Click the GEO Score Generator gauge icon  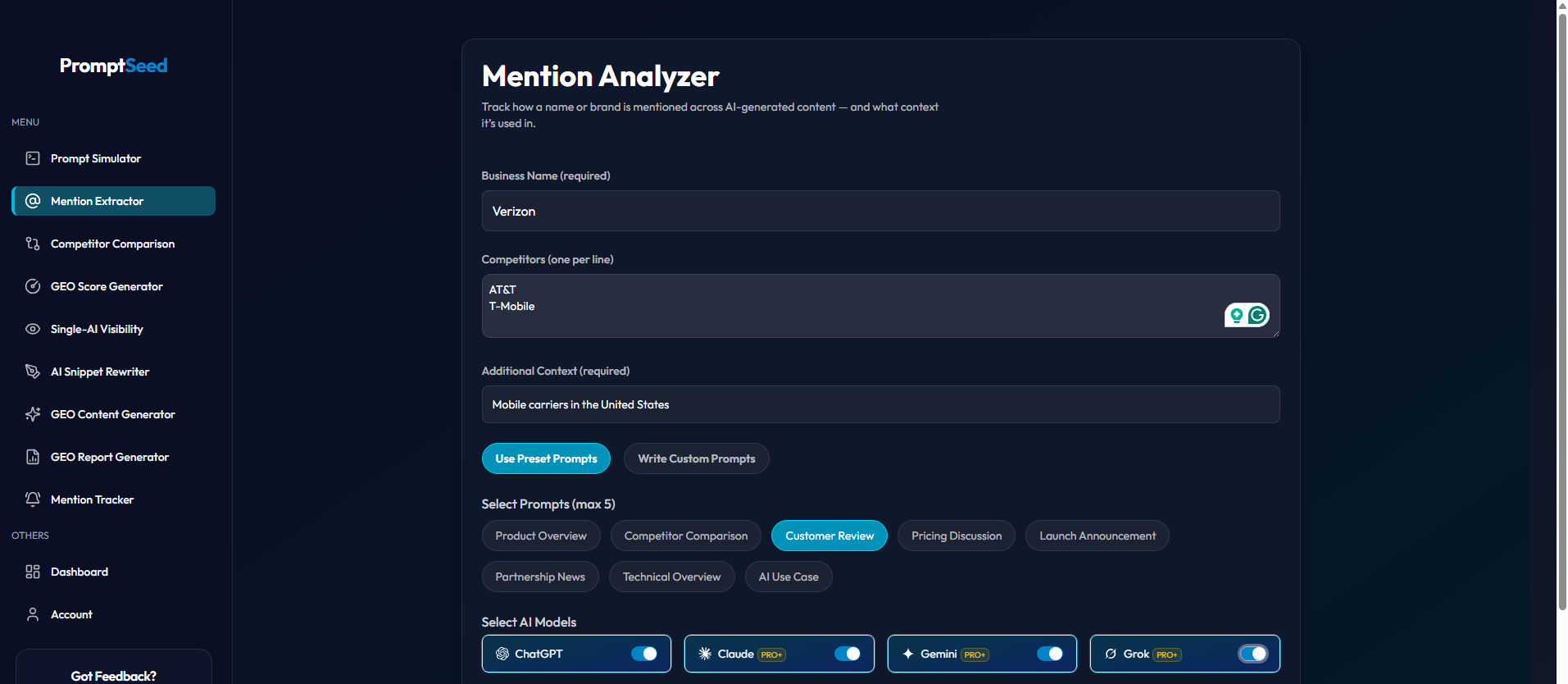click(33, 286)
